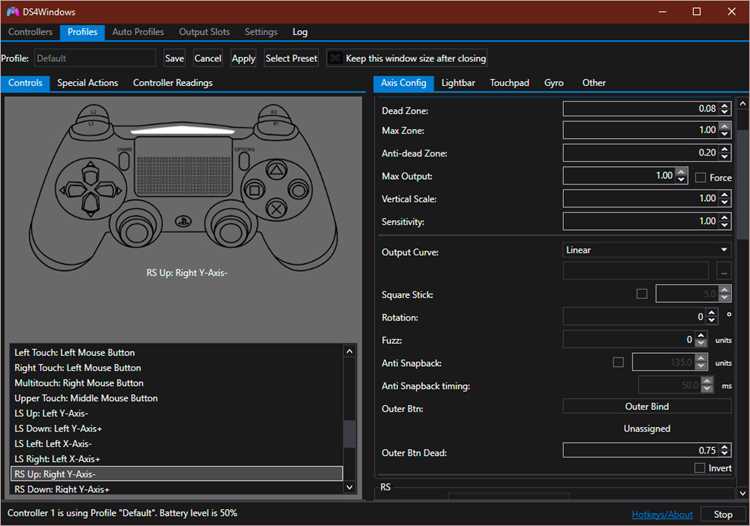Click the cross button on controller diagram
The height and width of the screenshot is (526, 750).
click(276, 209)
